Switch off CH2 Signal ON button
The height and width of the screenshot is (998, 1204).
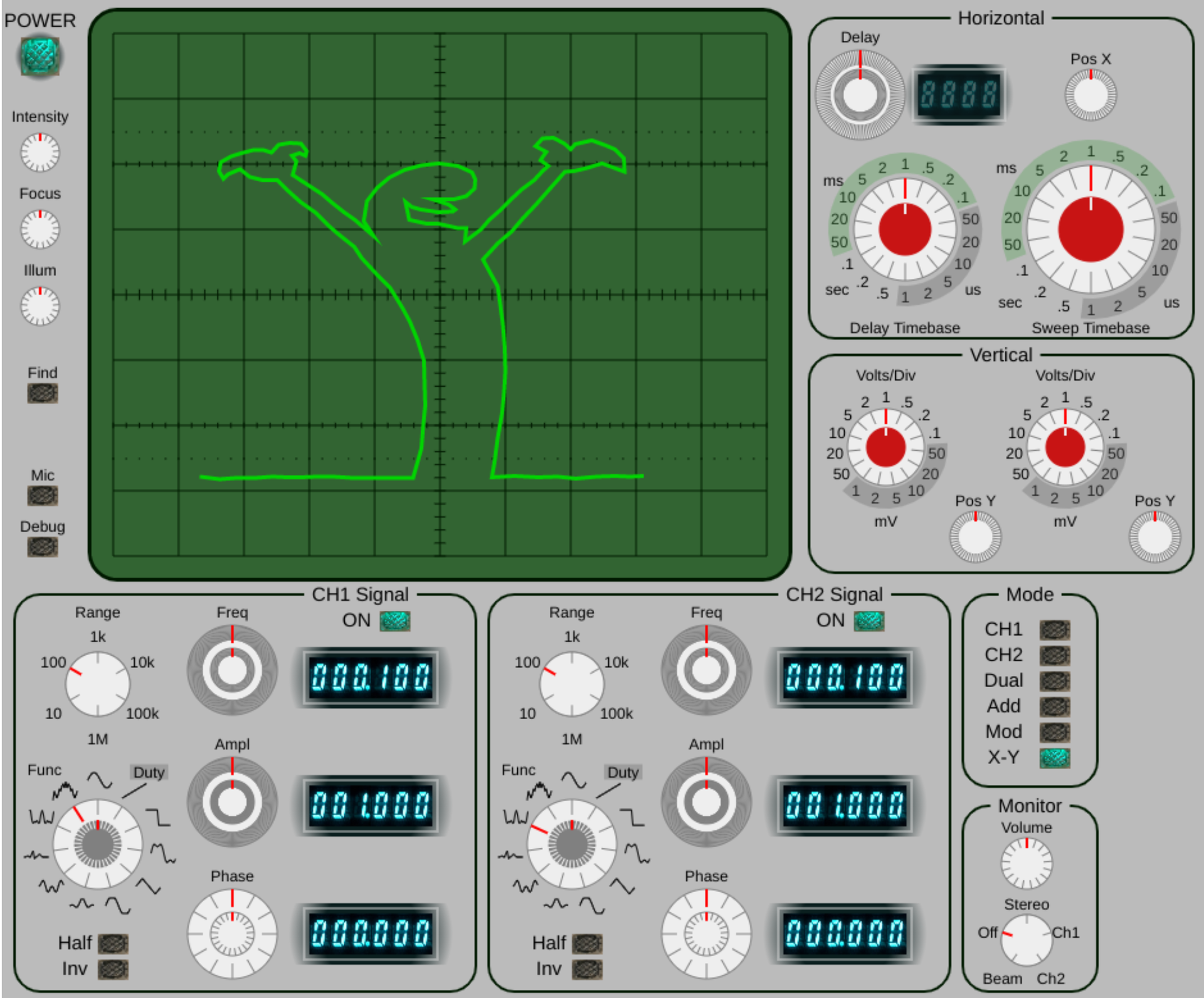869,621
